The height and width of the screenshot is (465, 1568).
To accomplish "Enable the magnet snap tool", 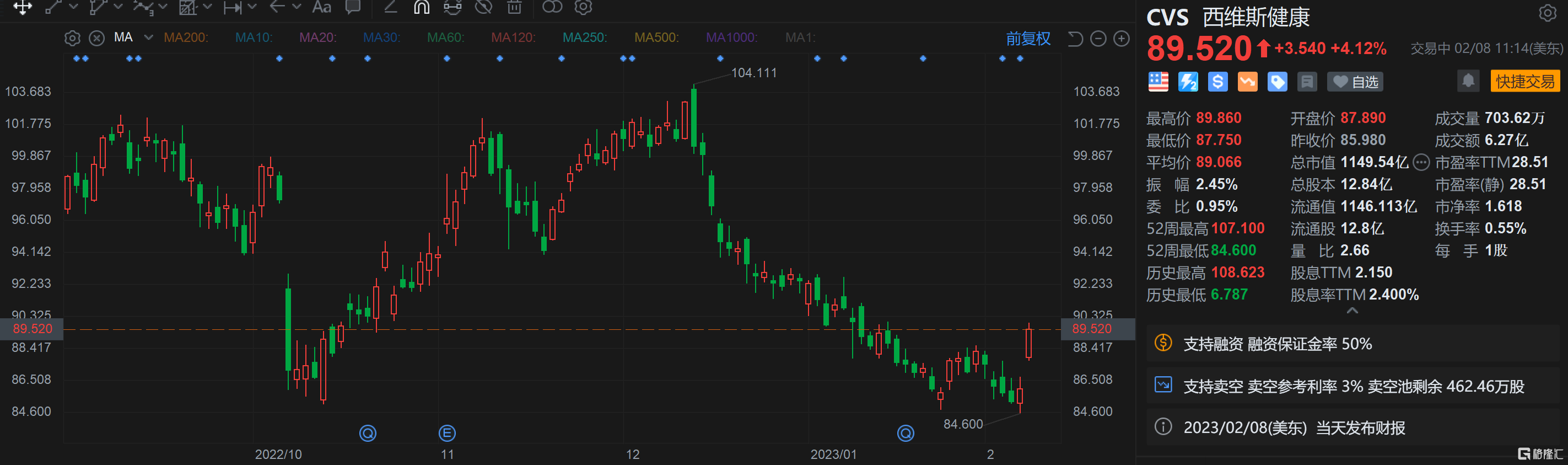I will (421, 7).
